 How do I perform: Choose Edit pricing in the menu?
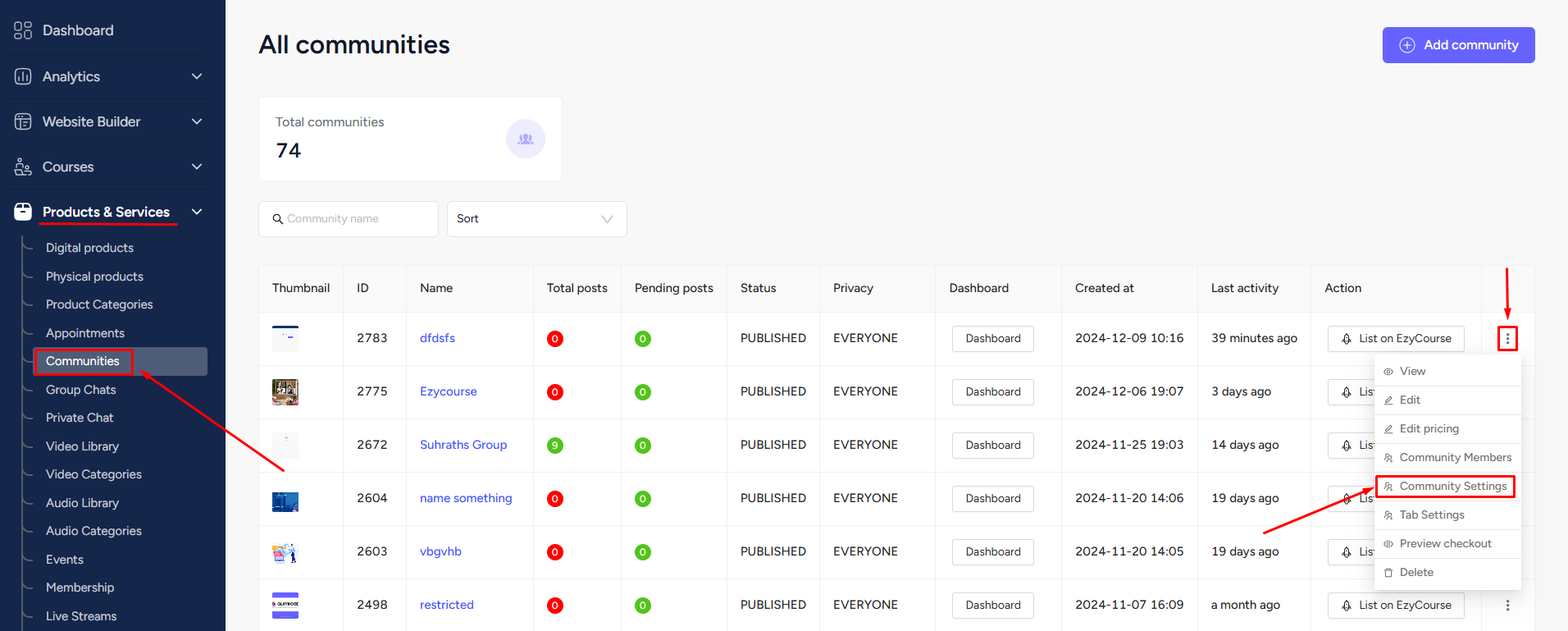click(1447, 428)
